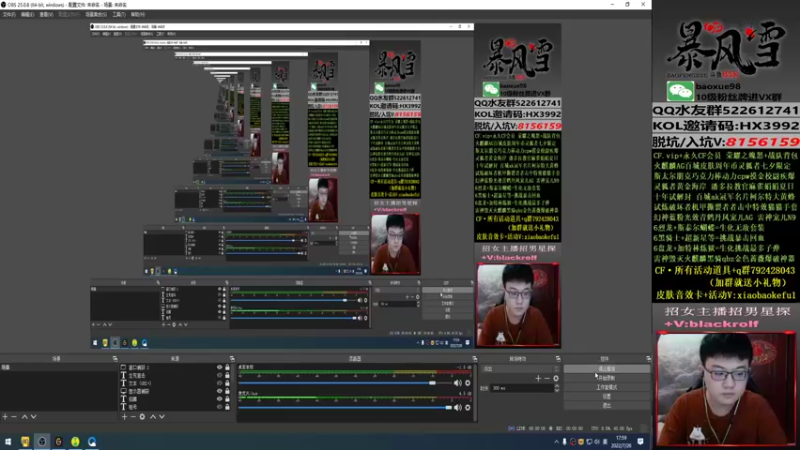
Task: Open the View (查看) menu
Action: tap(46, 15)
